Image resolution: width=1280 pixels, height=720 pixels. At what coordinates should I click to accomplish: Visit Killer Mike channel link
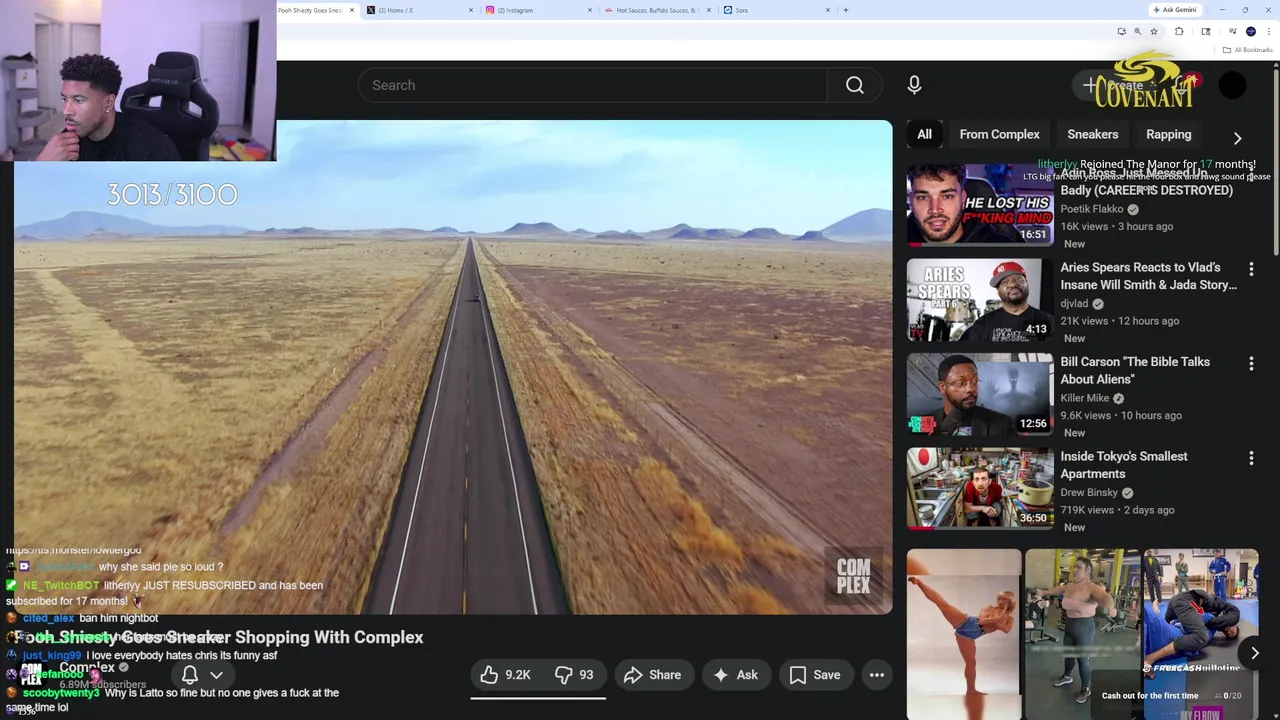[1085, 398]
